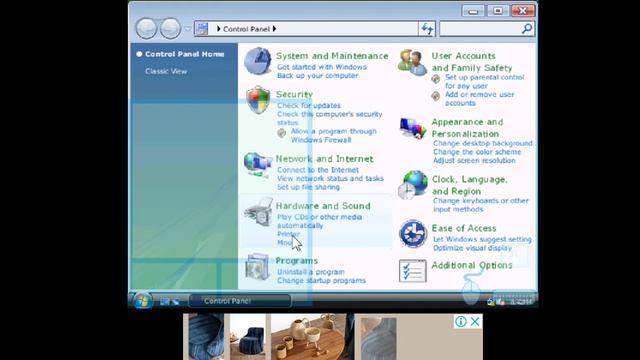Image resolution: width=640 pixels, height=360 pixels.
Task: Open System and Maintenance heading
Action: click(332, 56)
